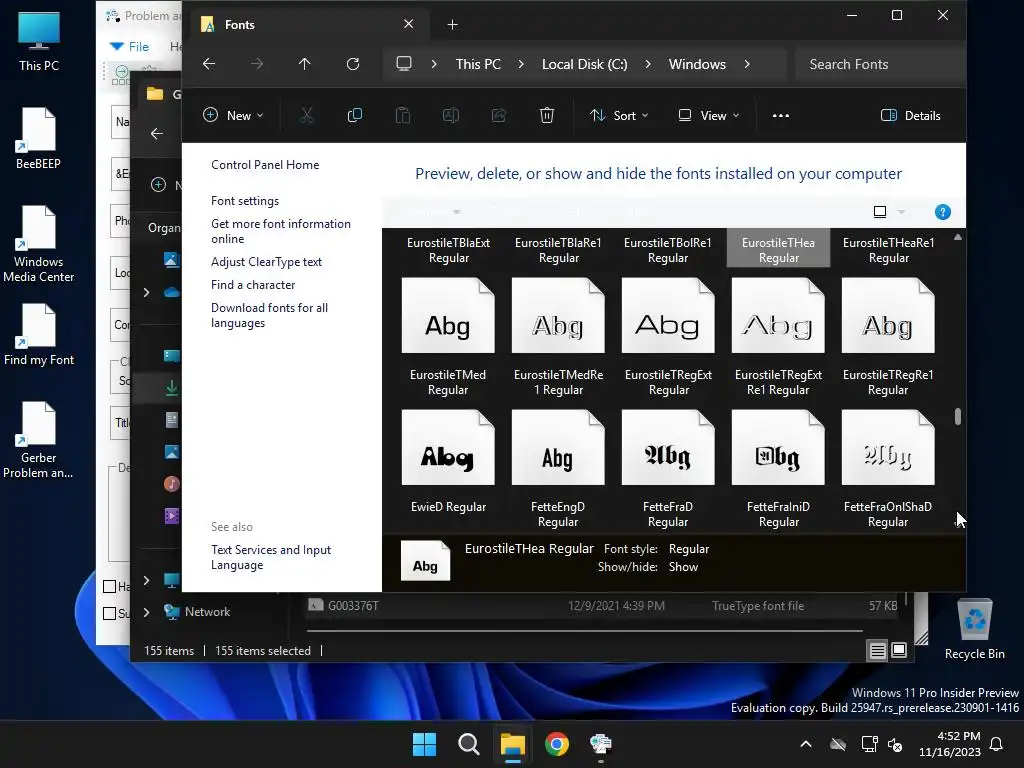Click the Delete trash icon
1024x768 pixels.
[x=547, y=116]
